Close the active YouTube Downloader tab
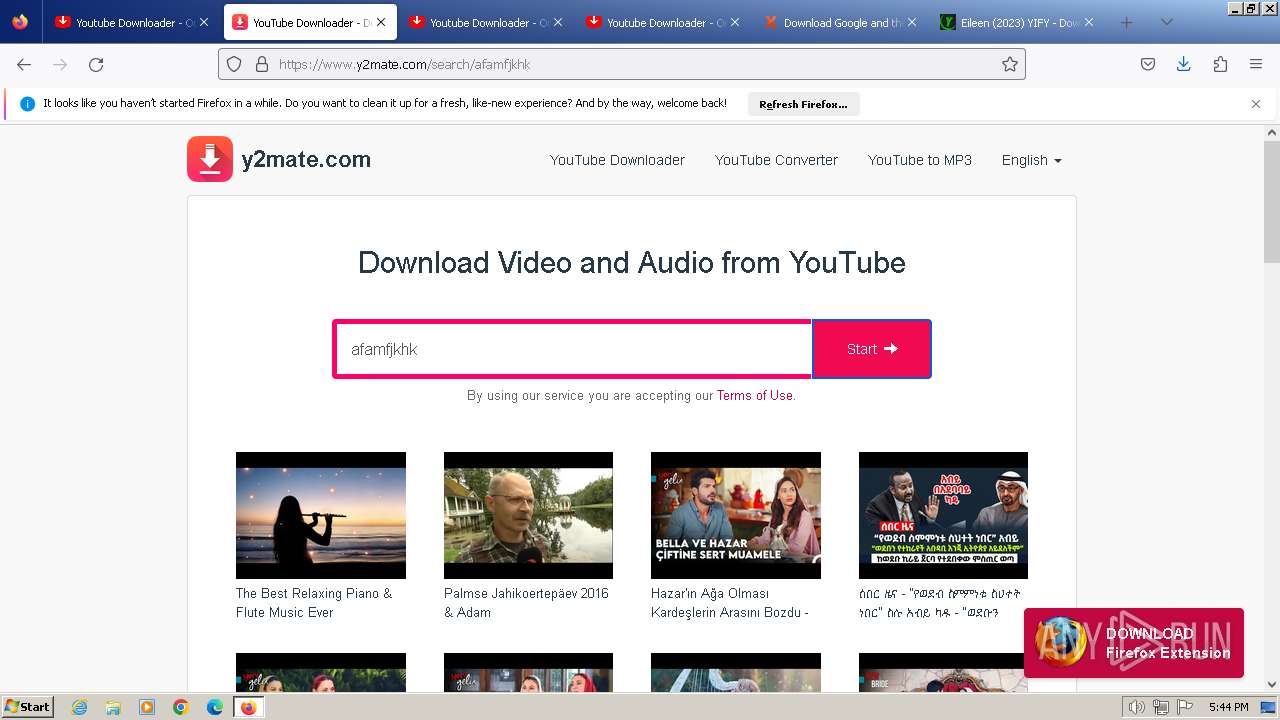This screenshot has height=720, width=1280. tap(381, 22)
